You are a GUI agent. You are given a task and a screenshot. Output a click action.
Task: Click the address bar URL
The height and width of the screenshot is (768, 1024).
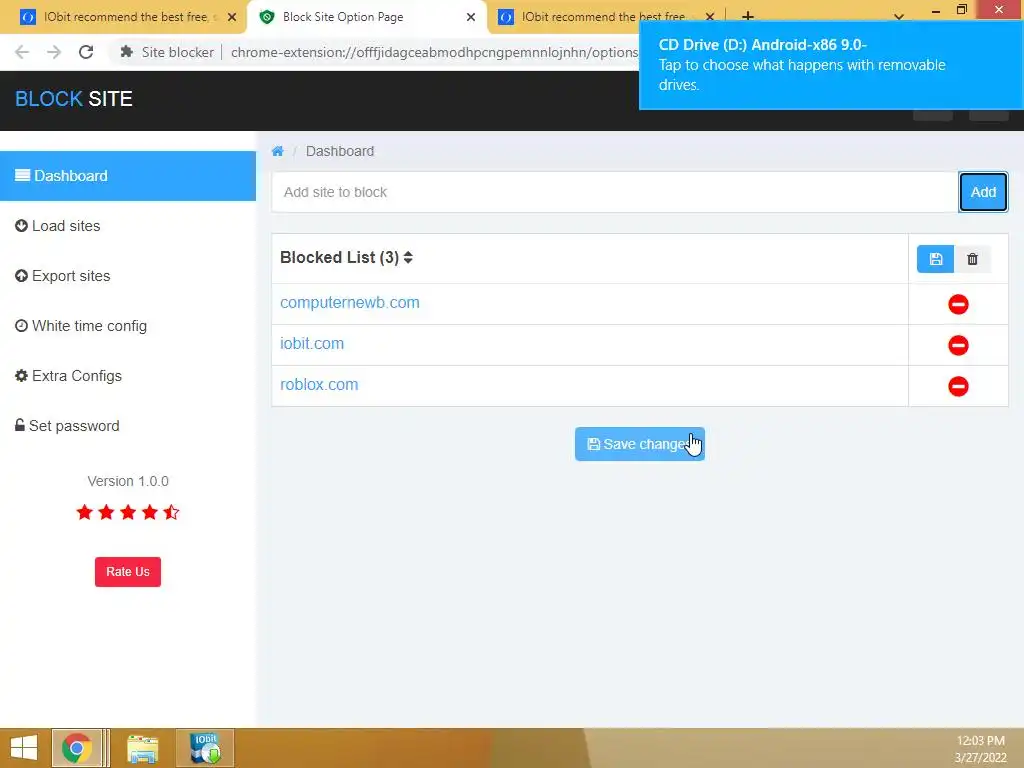tap(434, 52)
